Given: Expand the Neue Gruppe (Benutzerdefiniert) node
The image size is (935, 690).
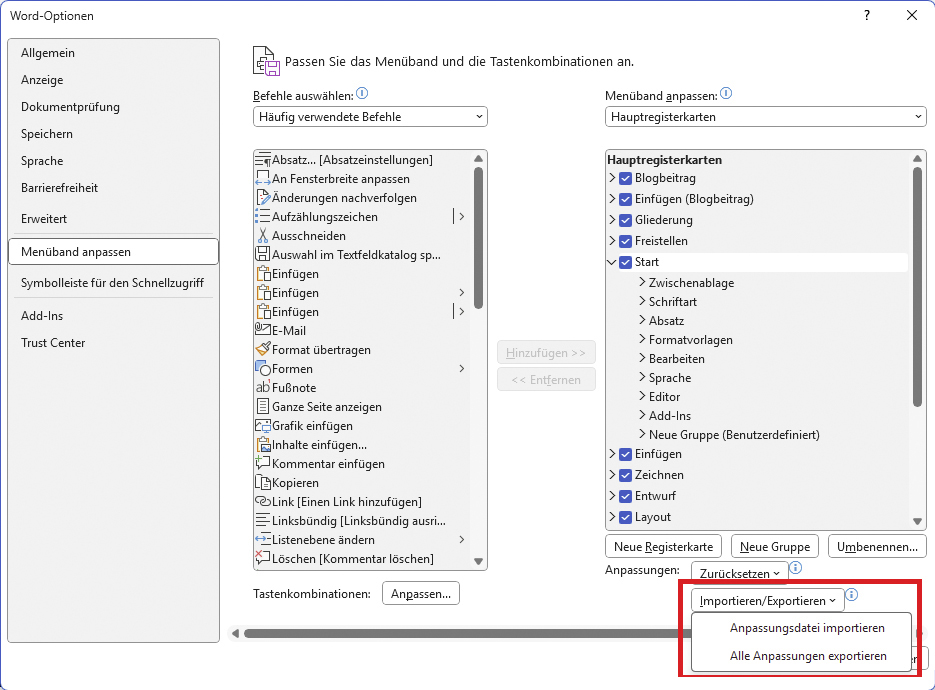Looking at the screenshot, I should pos(642,434).
